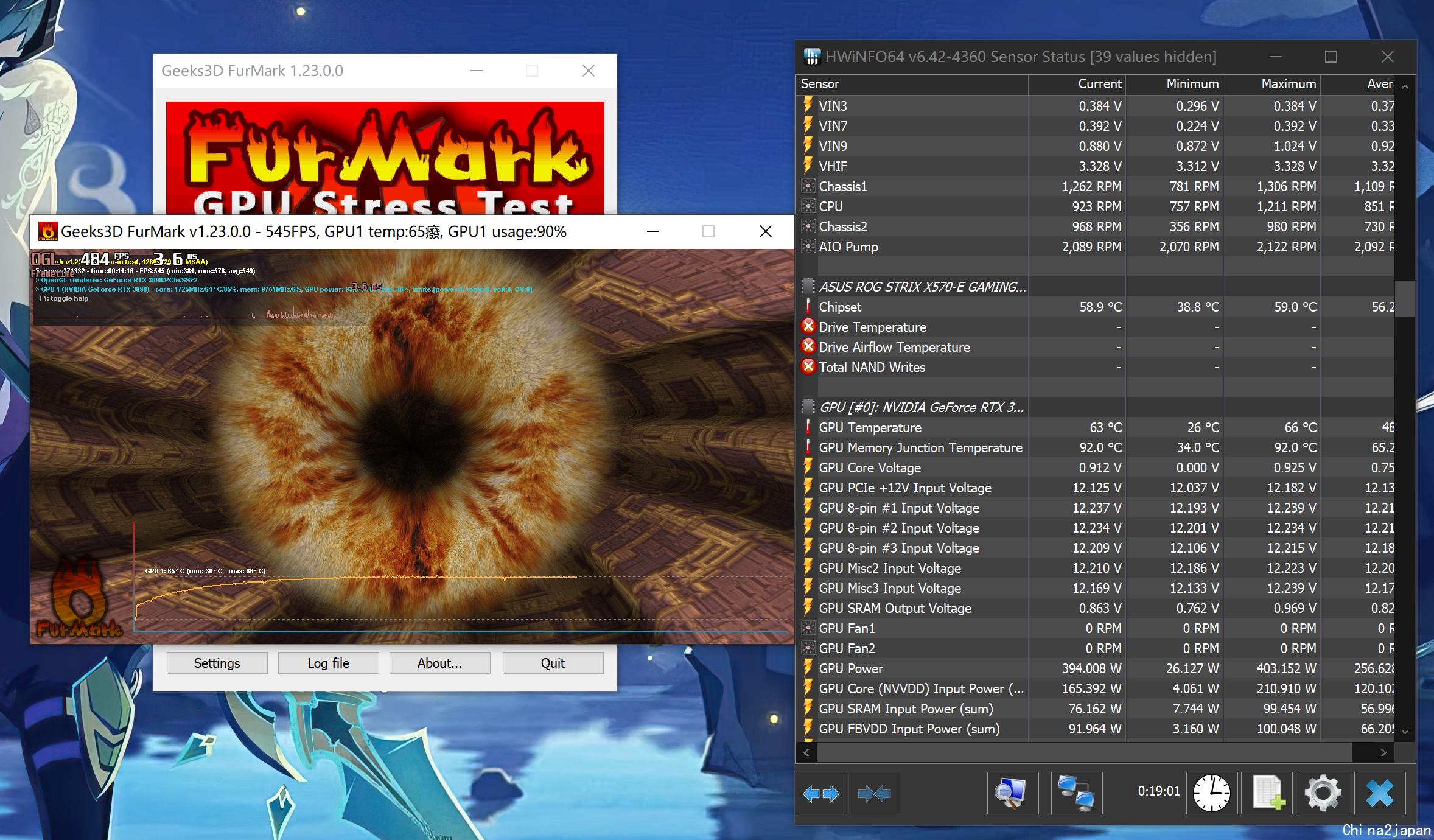Click the fan icon beside GPU Fan1

[x=808, y=628]
